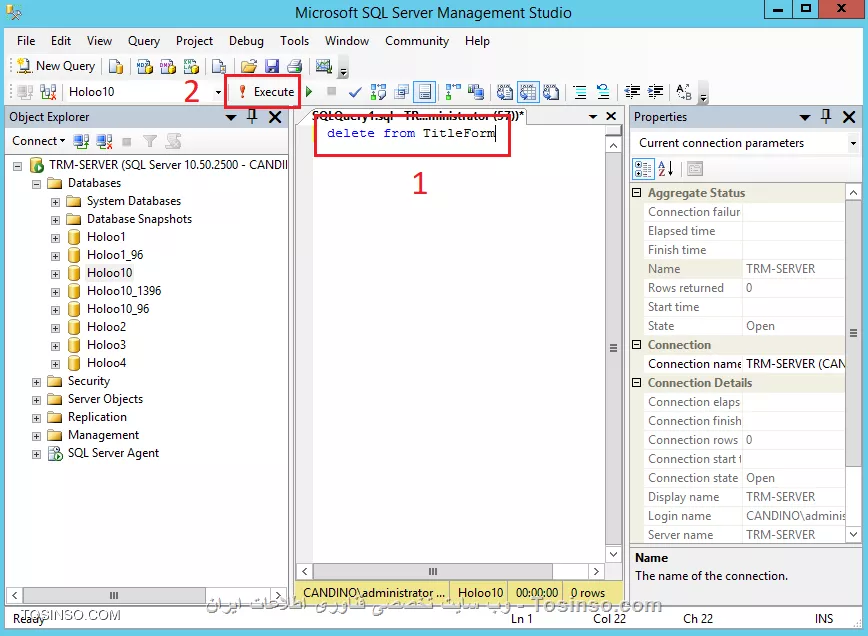Toggle IntelliSense Enabled
This screenshot has height=636, width=868.
click(425, 92)
